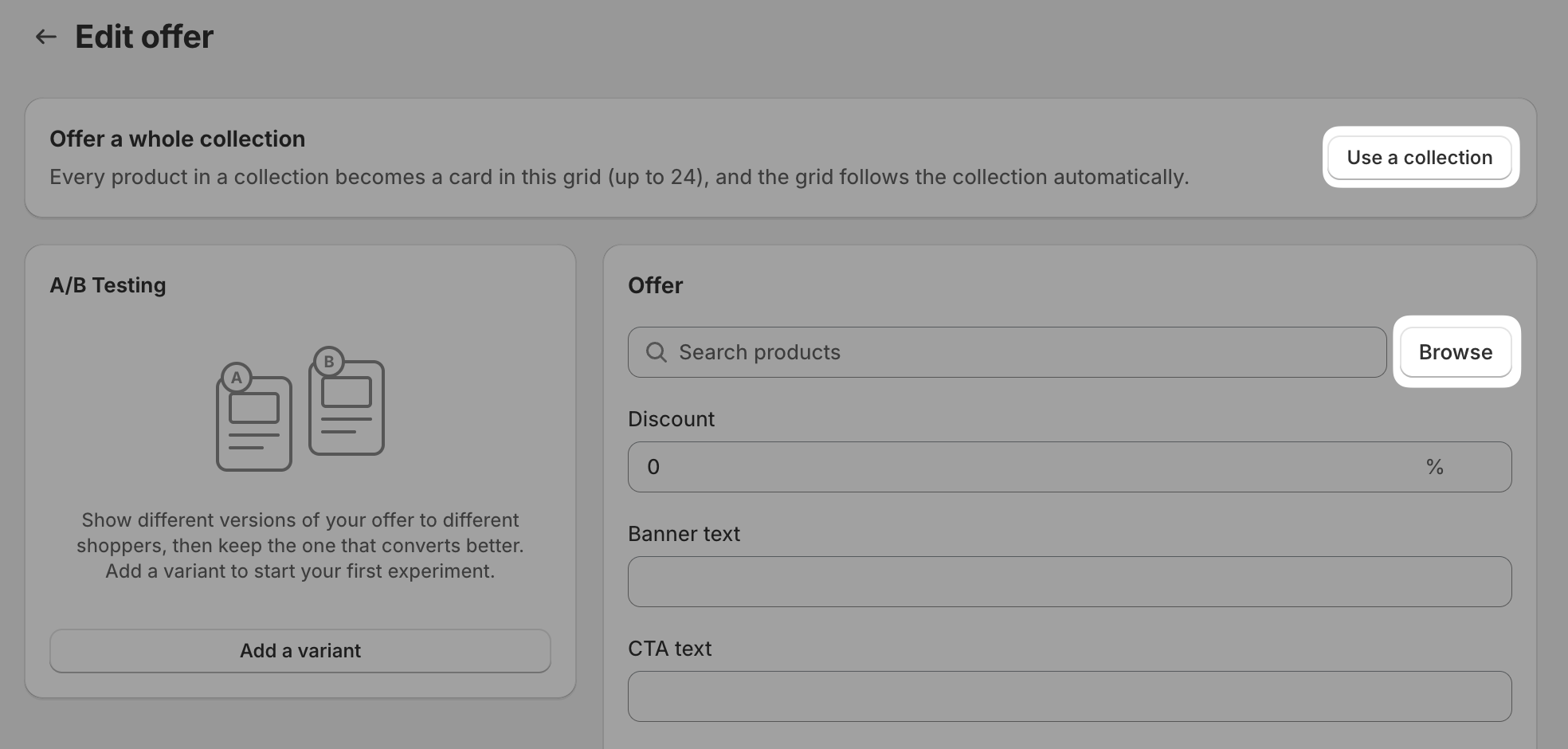1568x749 pixels.
Task: Click the CTA text input field
Action: [x=1069, y=696]
